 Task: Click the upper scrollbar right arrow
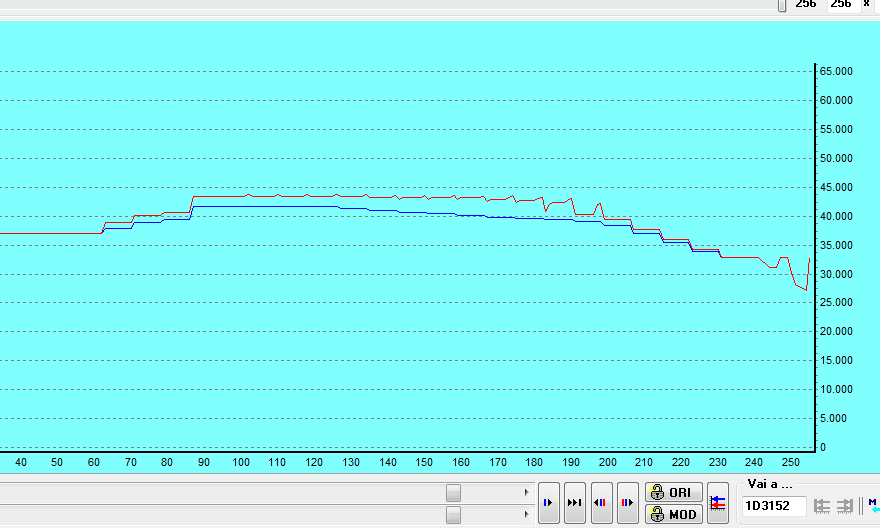(x=527, y=492)
